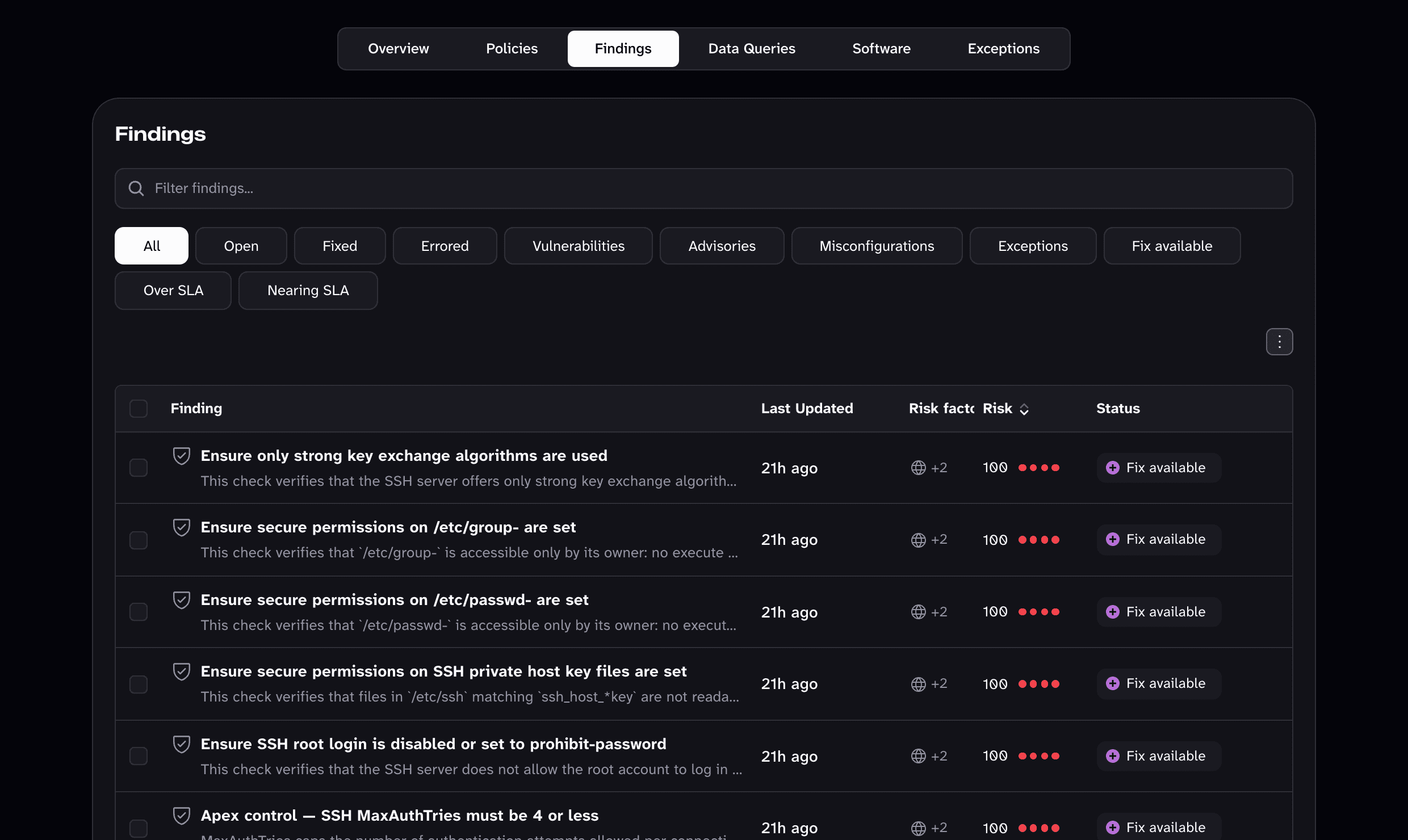Click shield icon for Apex control MaxAuthTries finding

pos(182,816)
